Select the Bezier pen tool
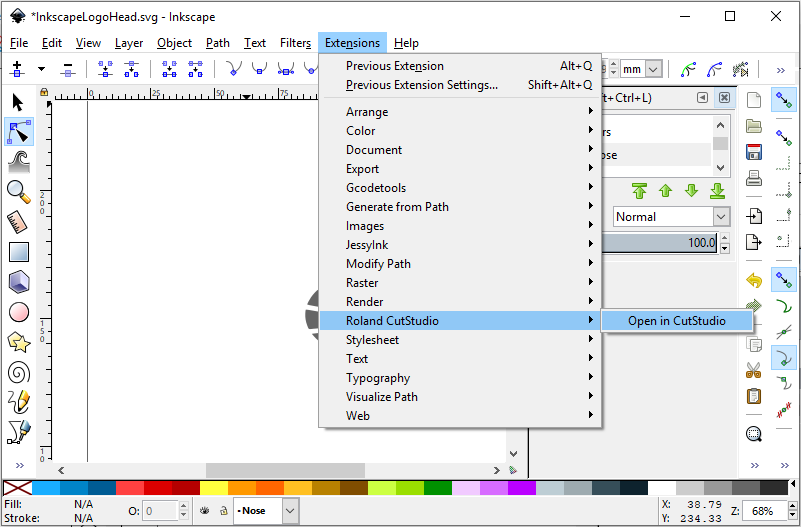 coord(19,433)
